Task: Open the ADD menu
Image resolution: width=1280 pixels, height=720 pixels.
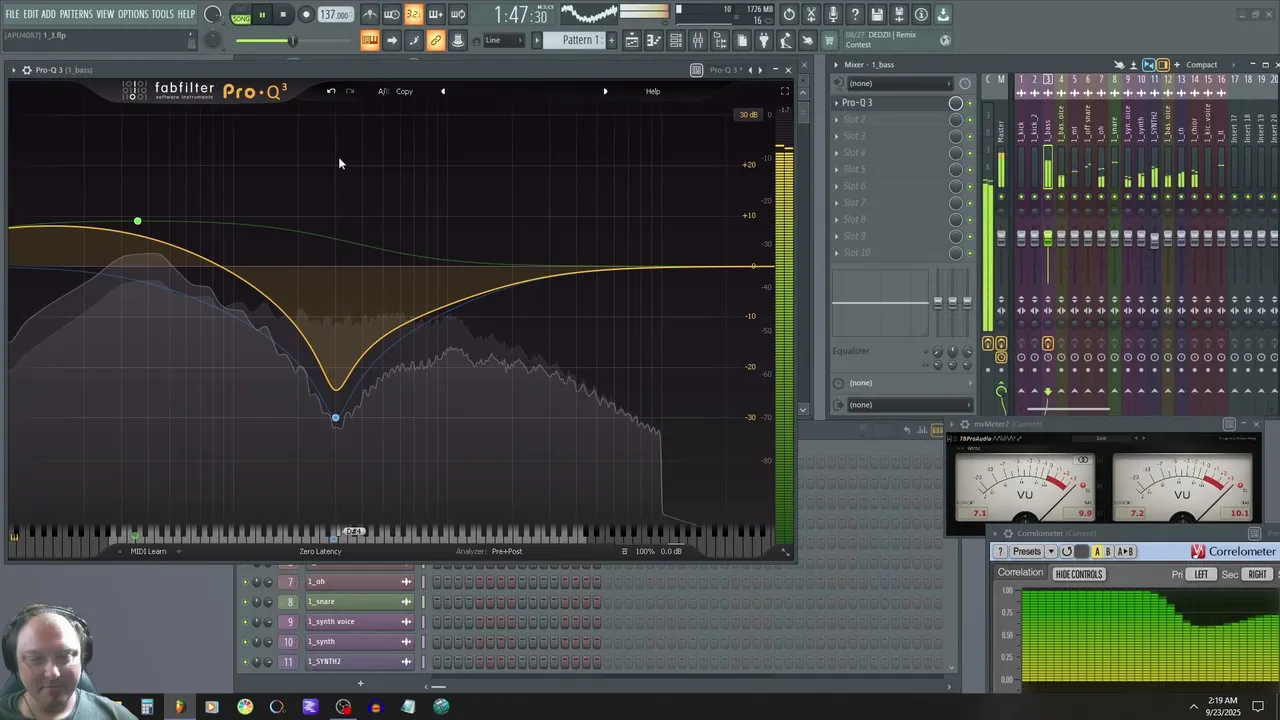Action: point(48,14)
